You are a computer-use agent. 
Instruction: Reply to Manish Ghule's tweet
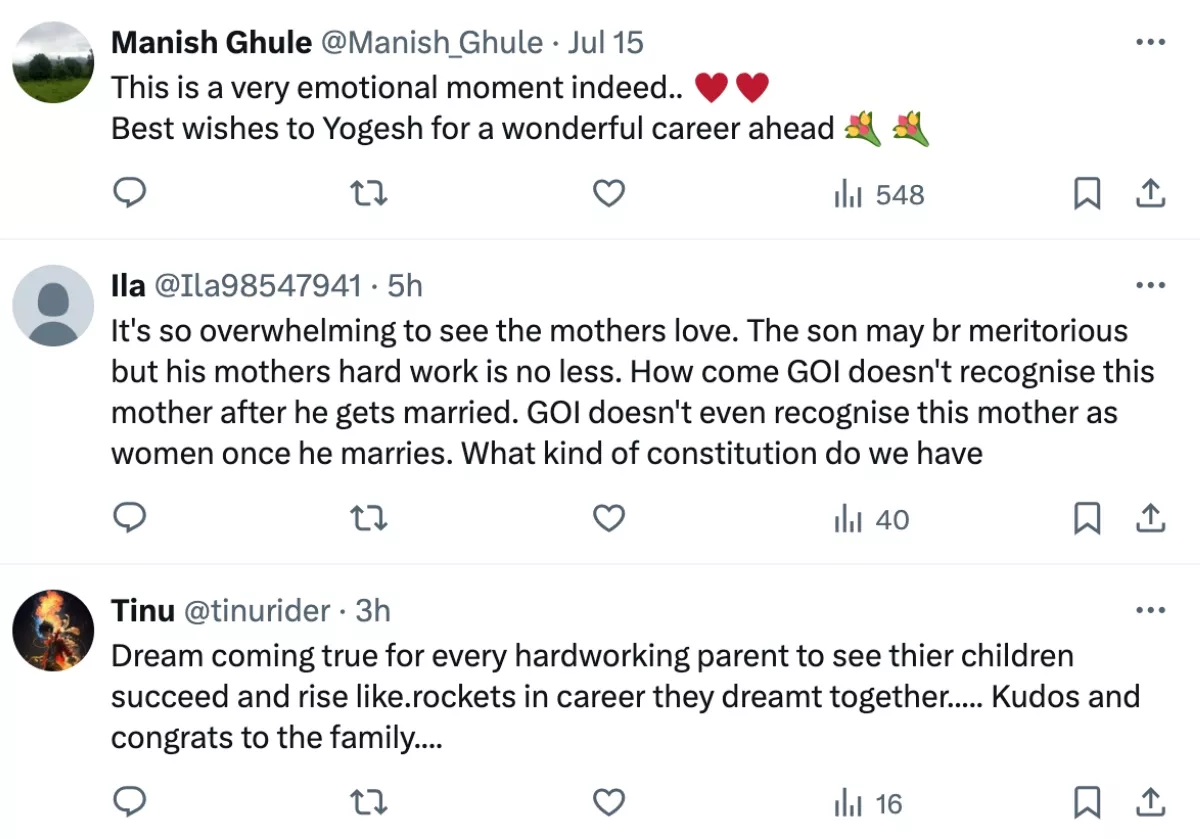pyautogui.click(x=129, y=194)
